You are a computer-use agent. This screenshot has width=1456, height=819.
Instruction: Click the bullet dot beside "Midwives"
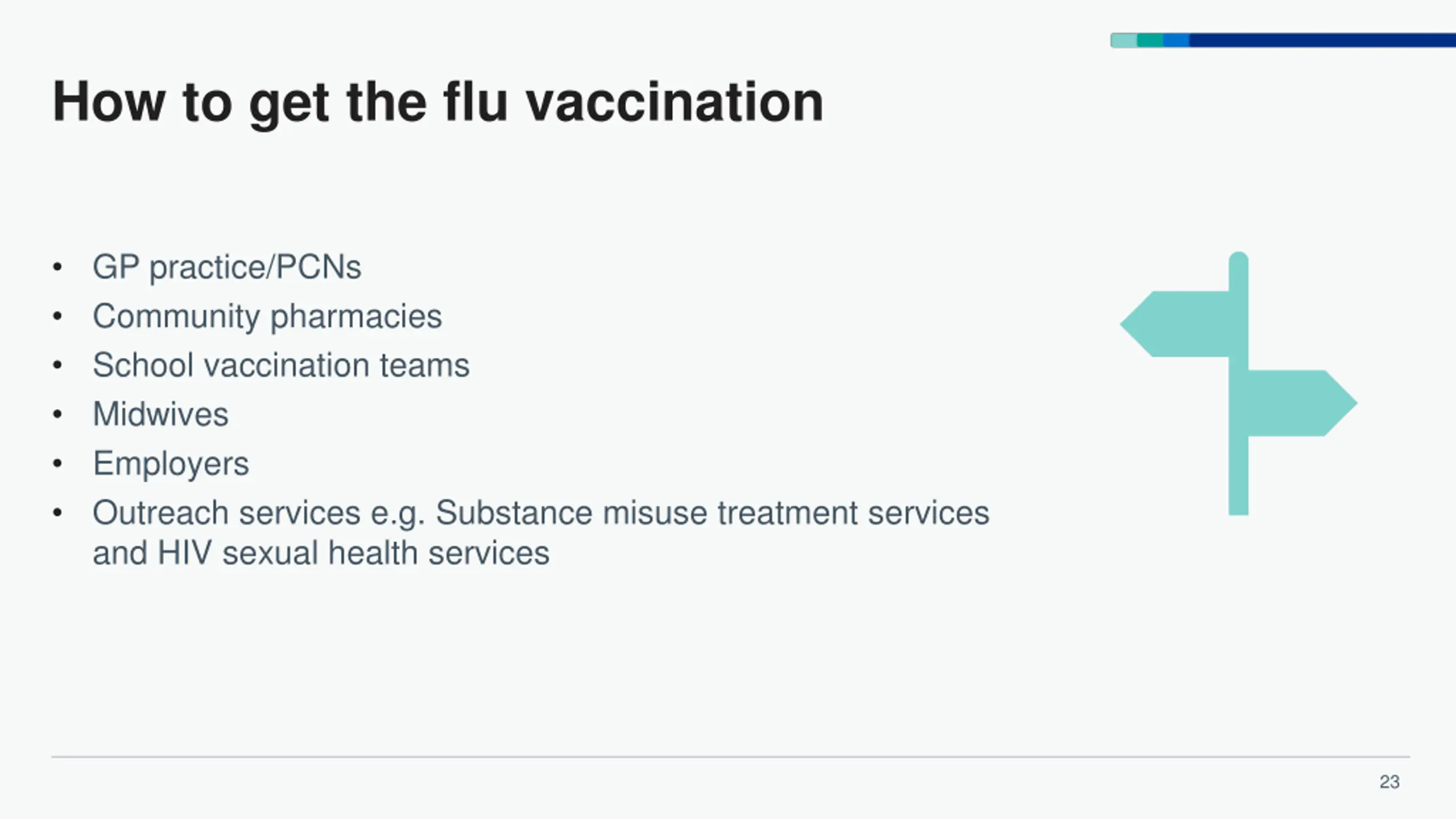57,415
